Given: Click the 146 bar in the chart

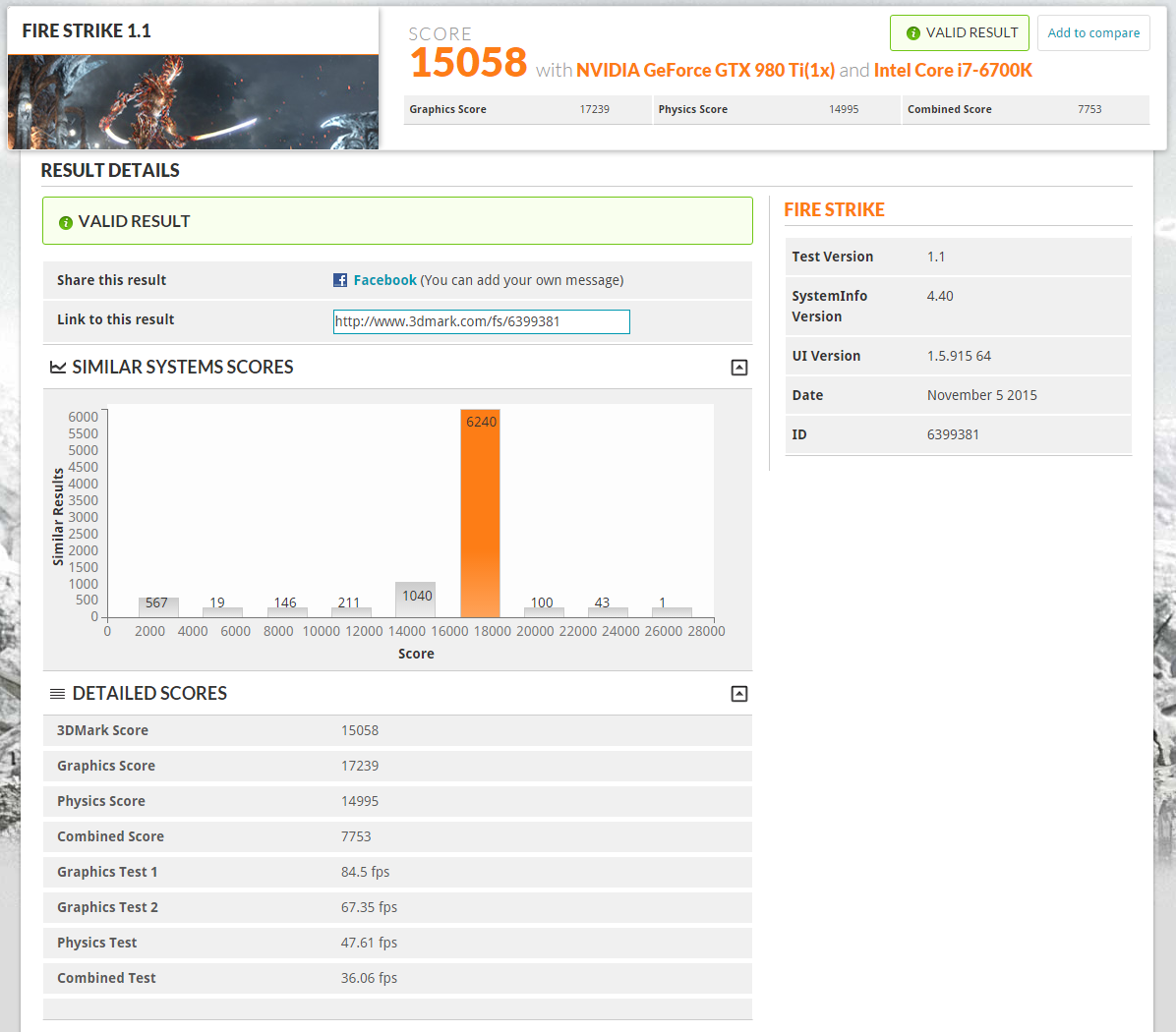Looking at the screenshot, I should pos(287,612).
